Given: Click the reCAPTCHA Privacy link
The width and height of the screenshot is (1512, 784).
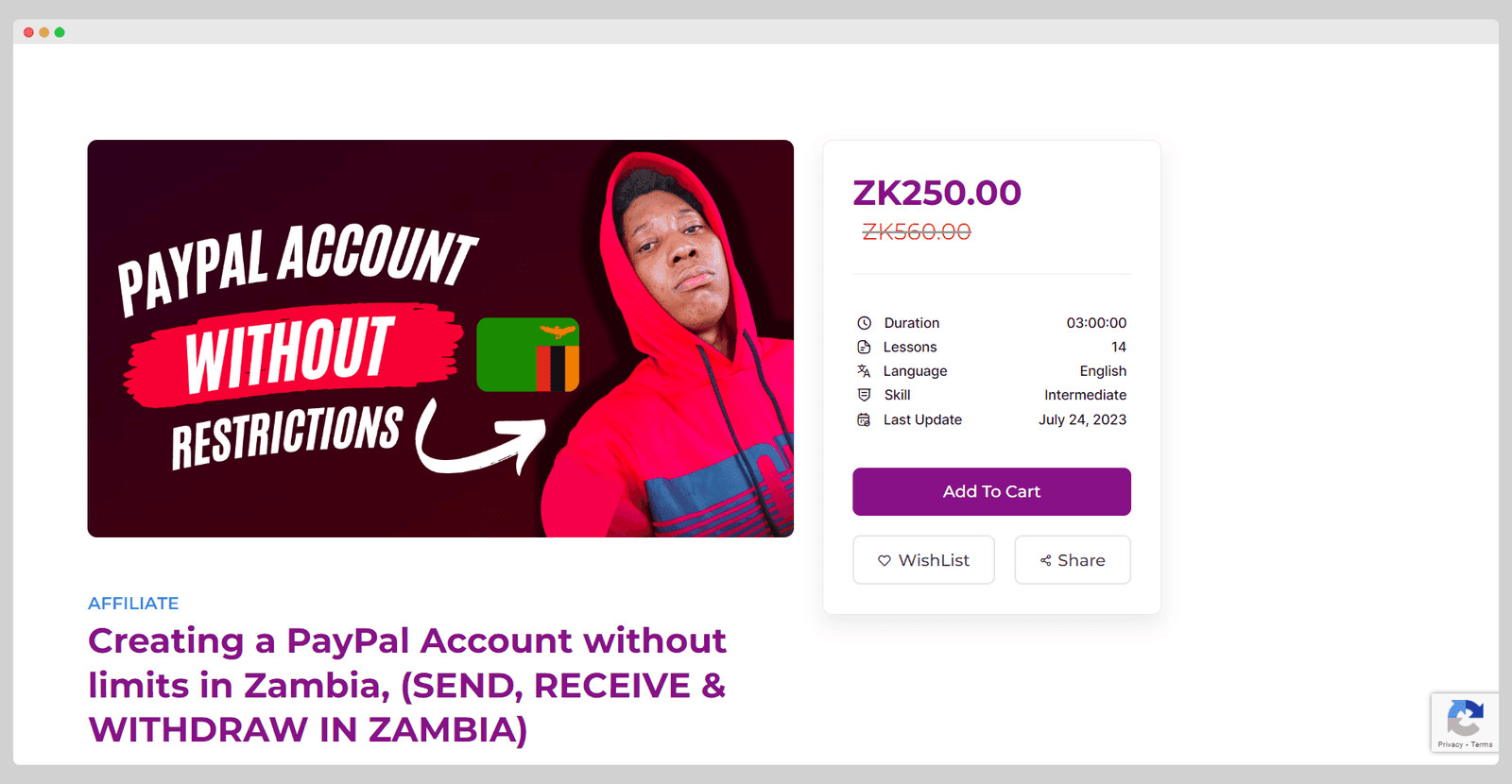Looking at the screenshot, I should coord(1450,744).
